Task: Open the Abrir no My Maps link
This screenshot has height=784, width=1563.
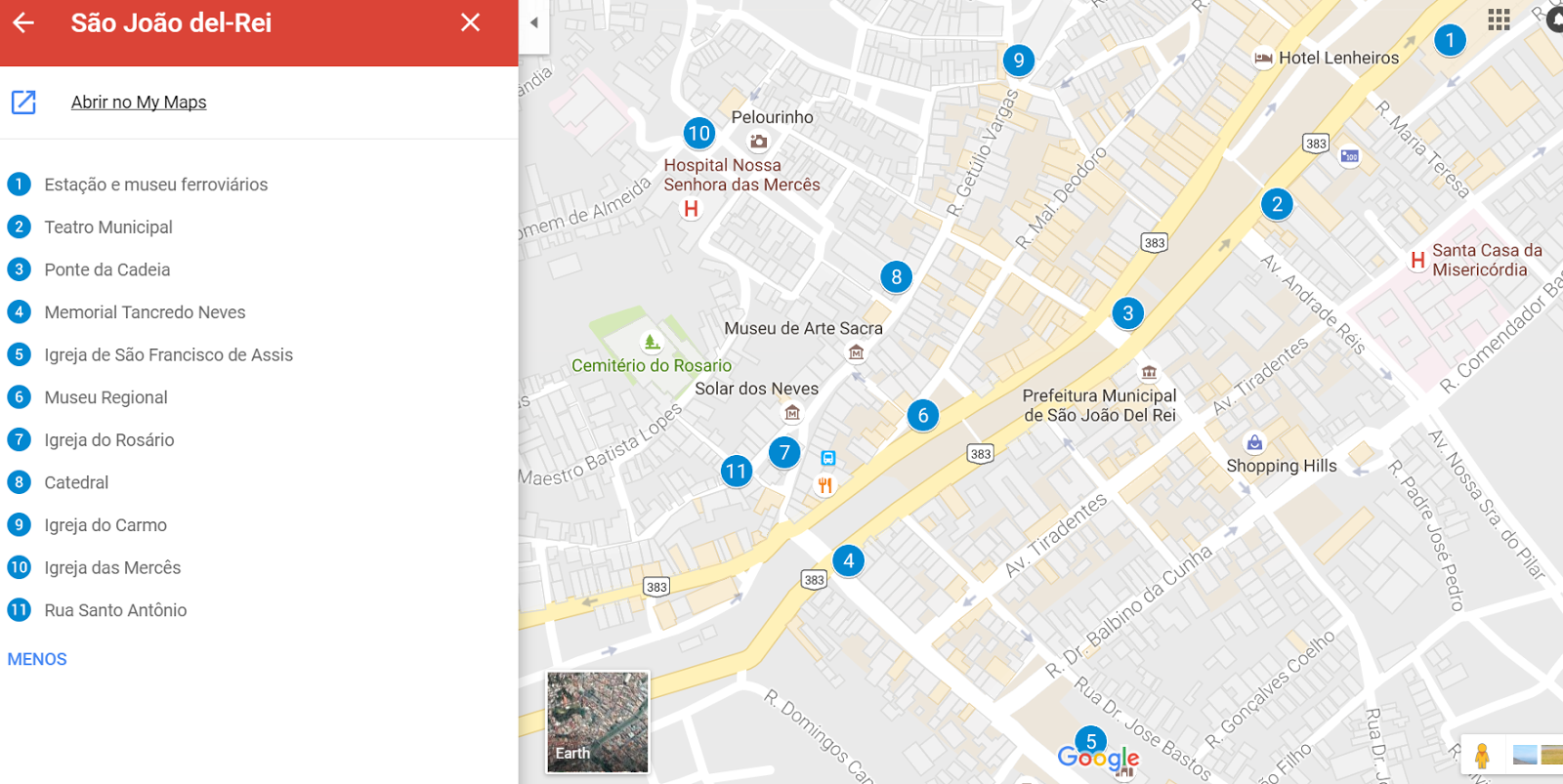Action: click(139, 102)
